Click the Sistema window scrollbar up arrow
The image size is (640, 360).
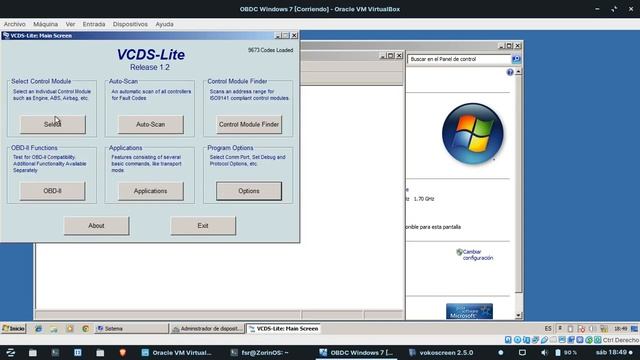[518, 72]
